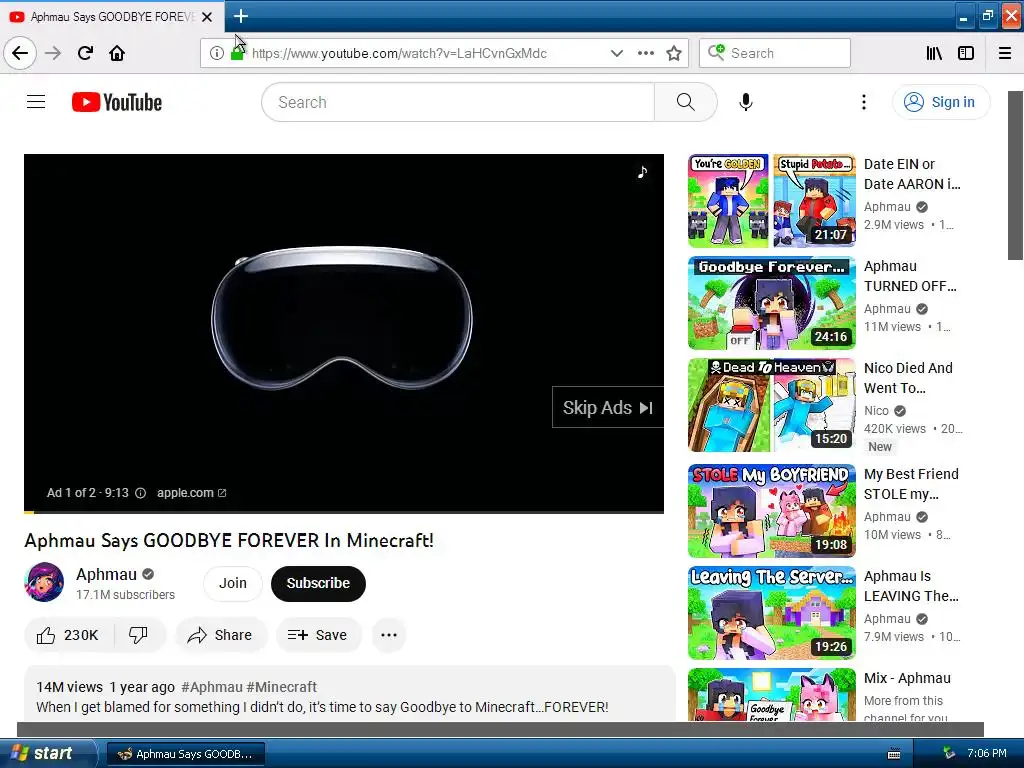Open STOLE My BOYFRIEND video thumbnail
Screen dimensions: 1024x768
pos(771,511)
